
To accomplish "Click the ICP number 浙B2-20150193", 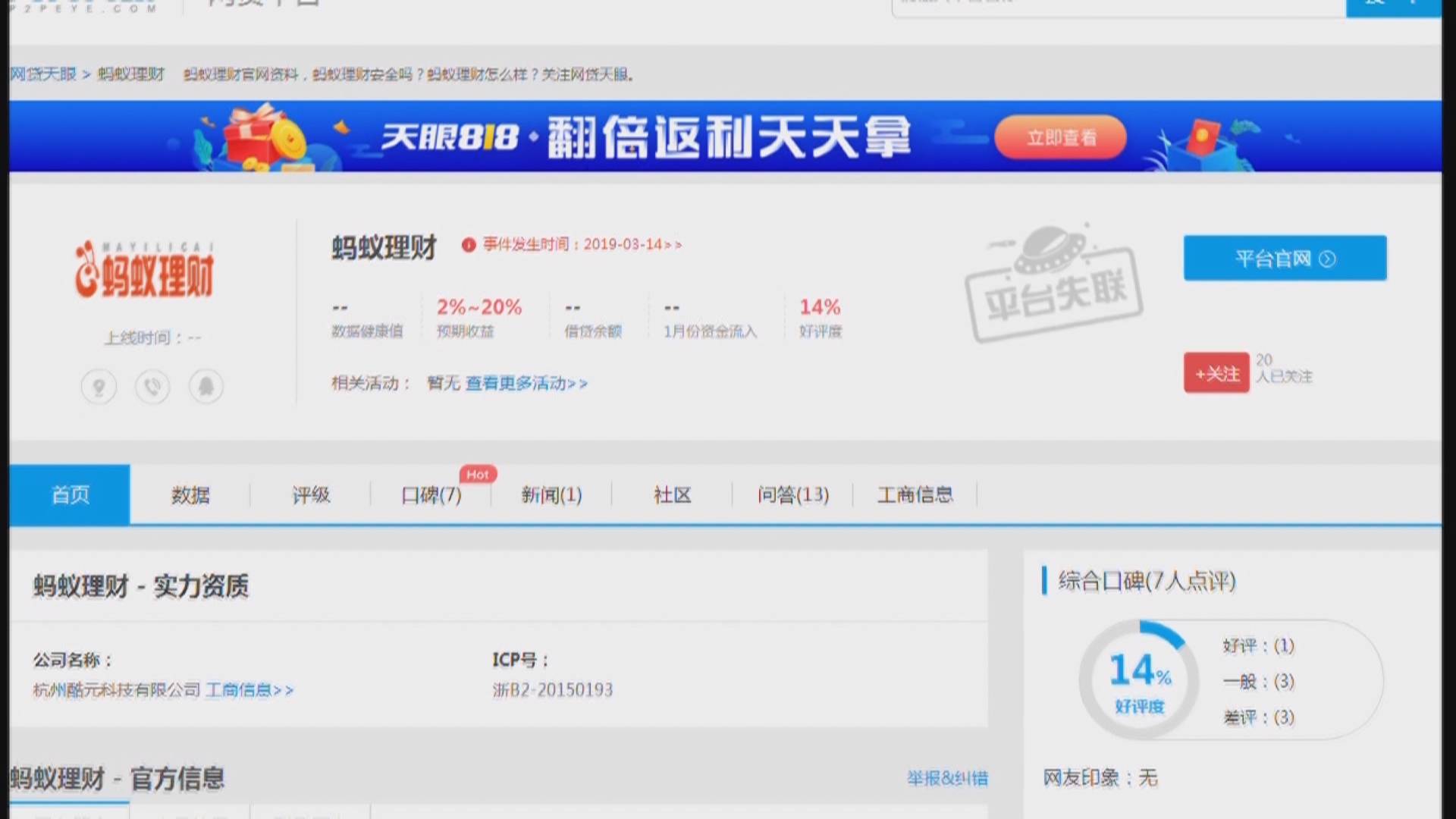I will coord(552,690).
